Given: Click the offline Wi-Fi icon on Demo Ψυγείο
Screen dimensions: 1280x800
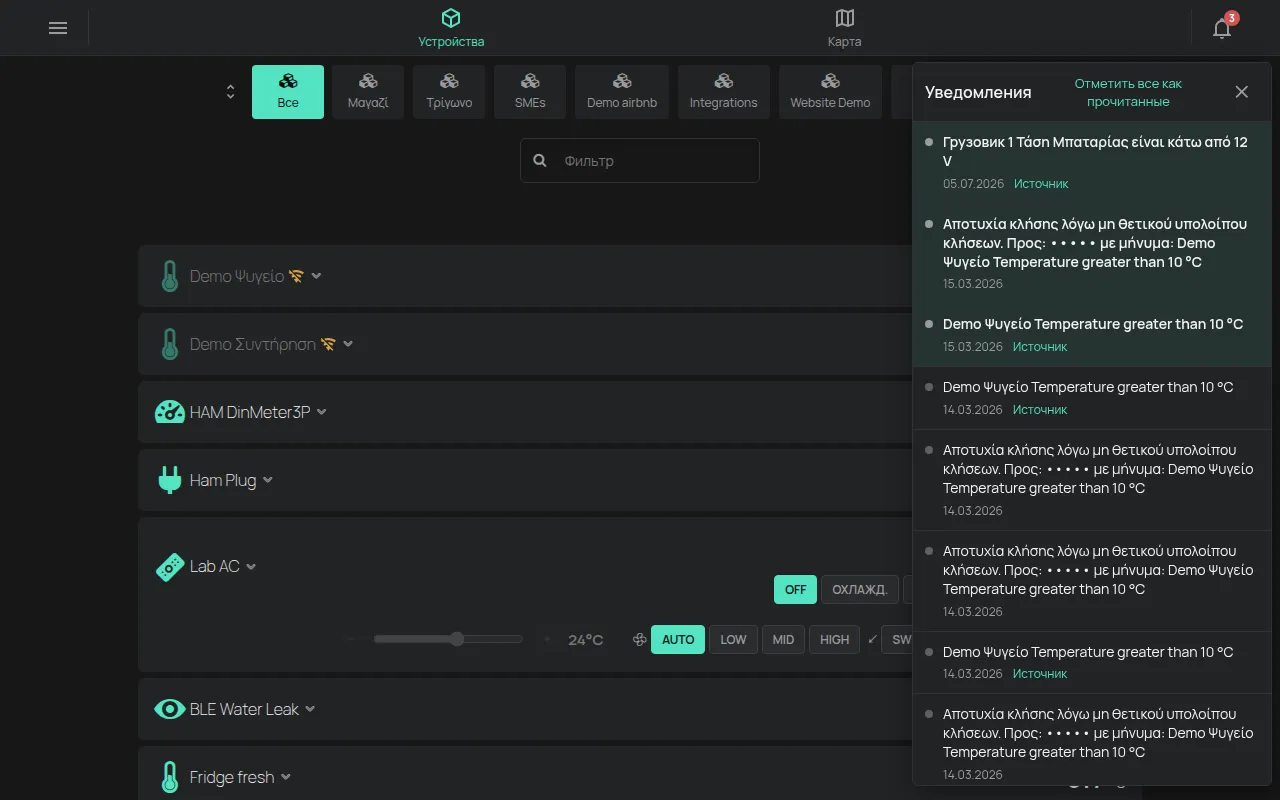Looking at the screenshot, I should point(296,276).
